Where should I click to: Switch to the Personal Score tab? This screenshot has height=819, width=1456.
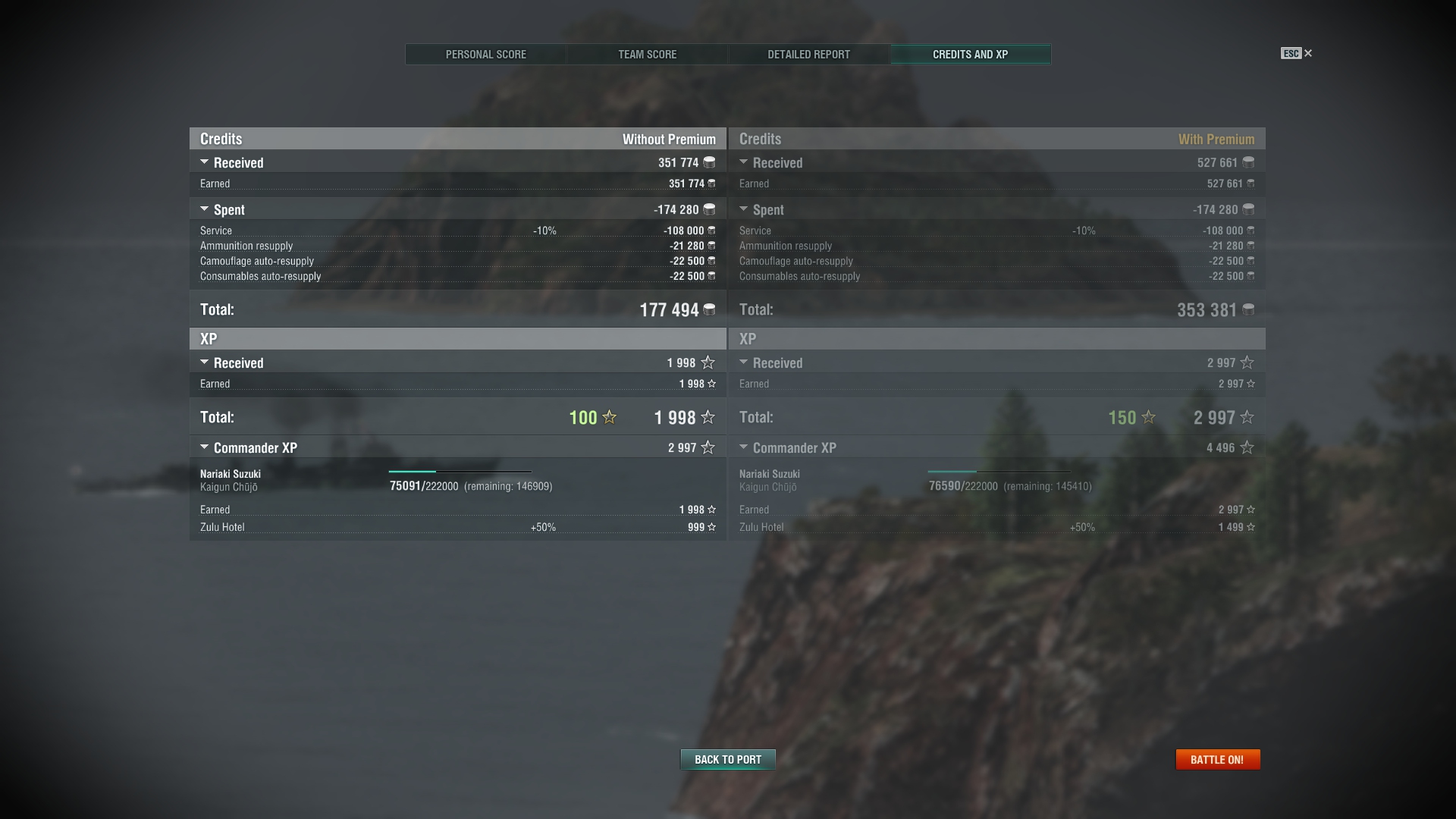(x=485, y=55)
